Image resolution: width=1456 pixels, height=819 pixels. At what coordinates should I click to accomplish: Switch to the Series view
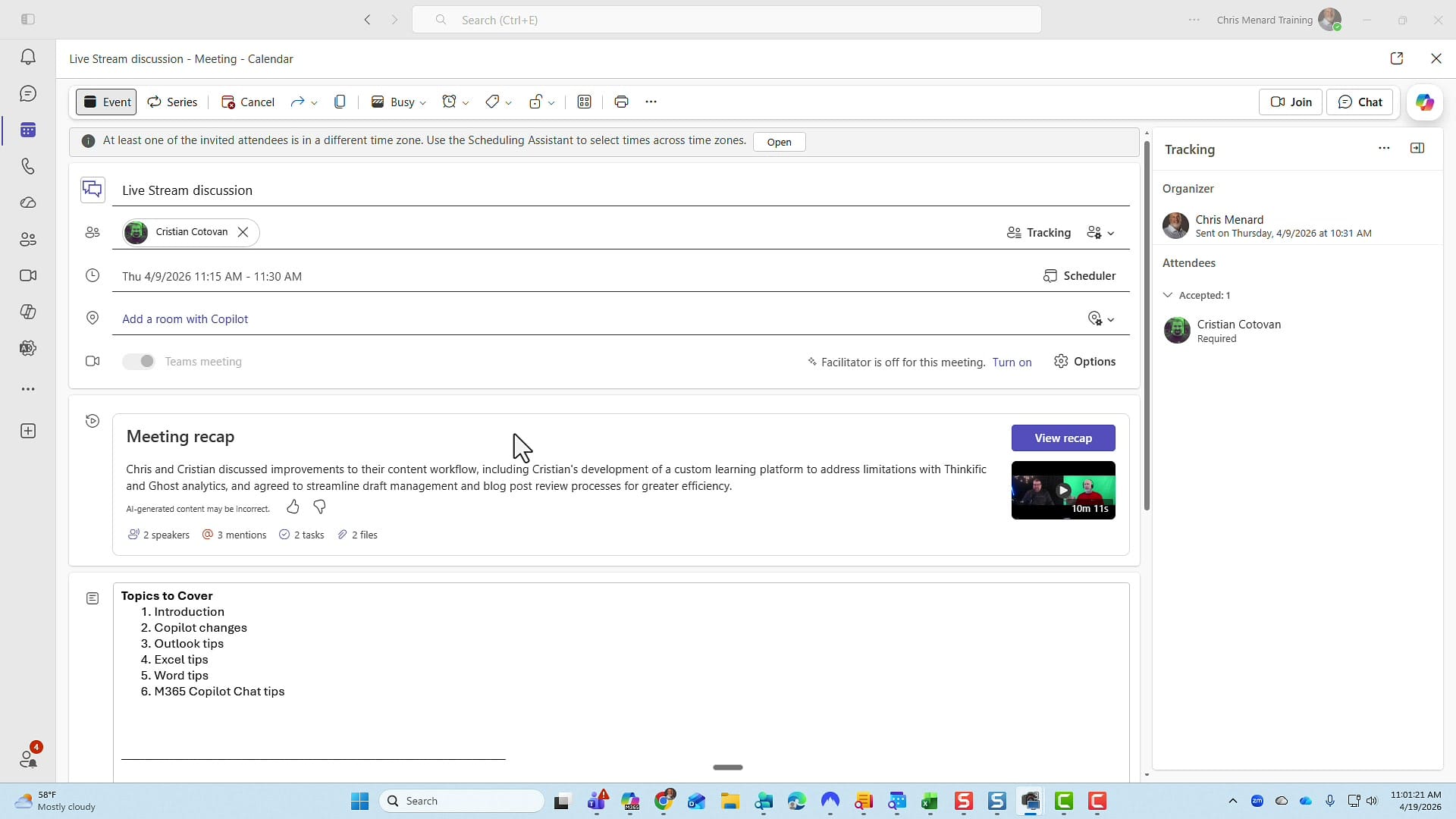tap(171, 102)
